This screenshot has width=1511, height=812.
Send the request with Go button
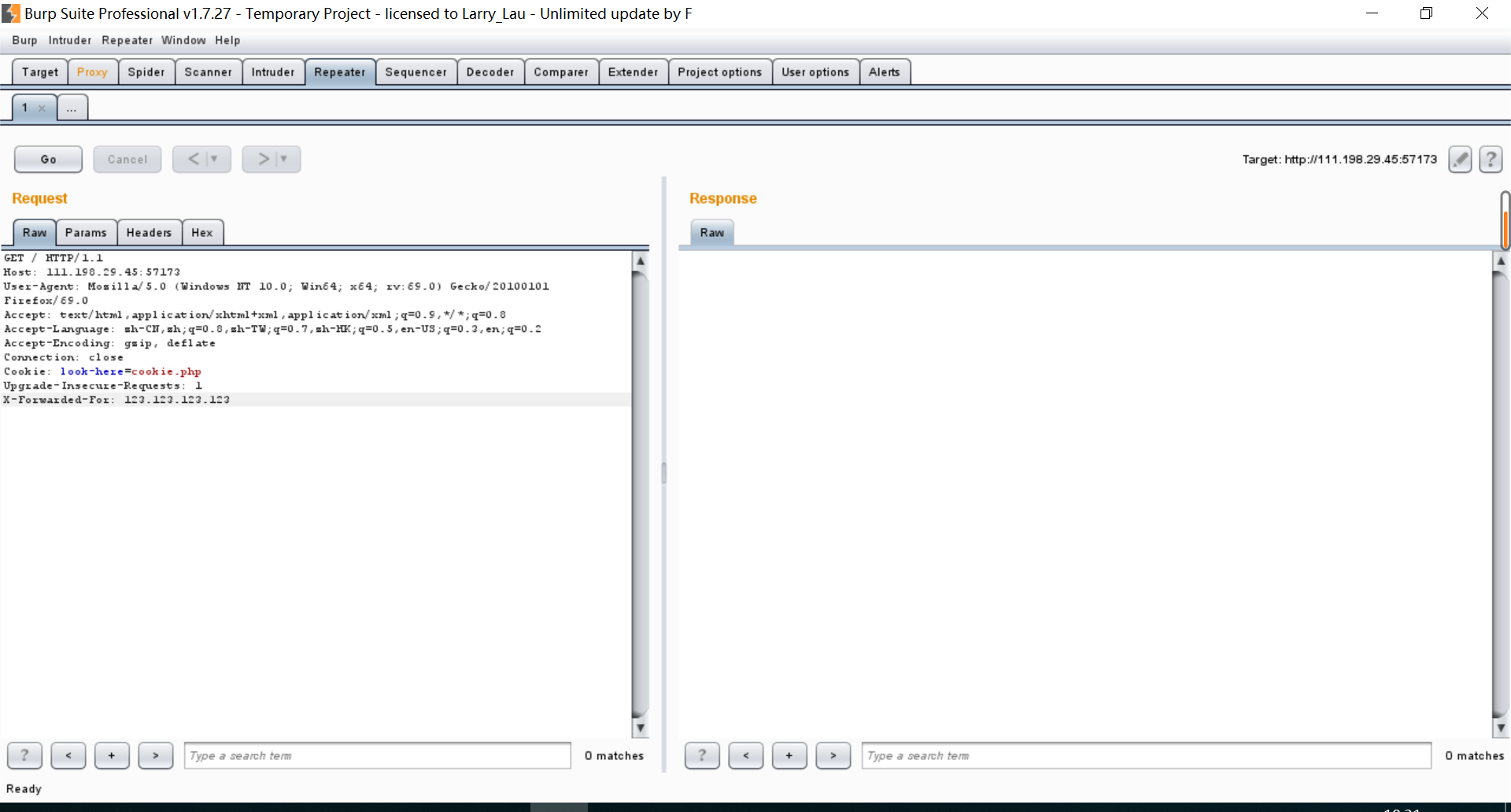[x=48, y=159]
